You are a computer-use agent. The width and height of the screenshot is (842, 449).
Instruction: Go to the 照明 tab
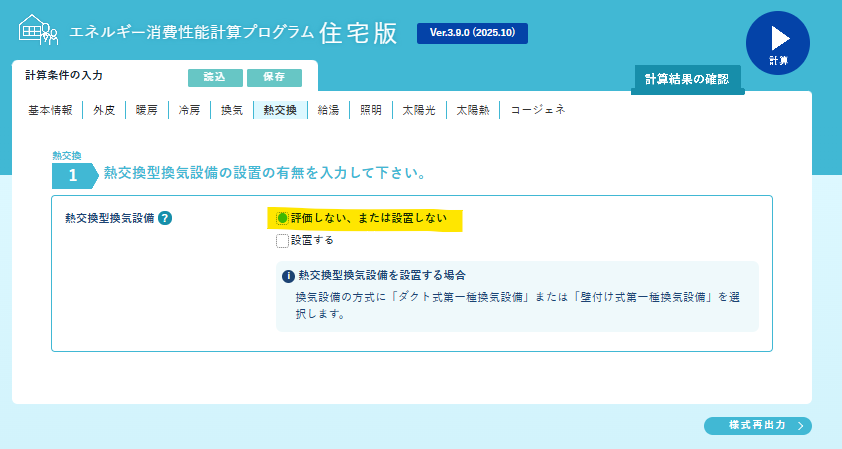point(370,110)
